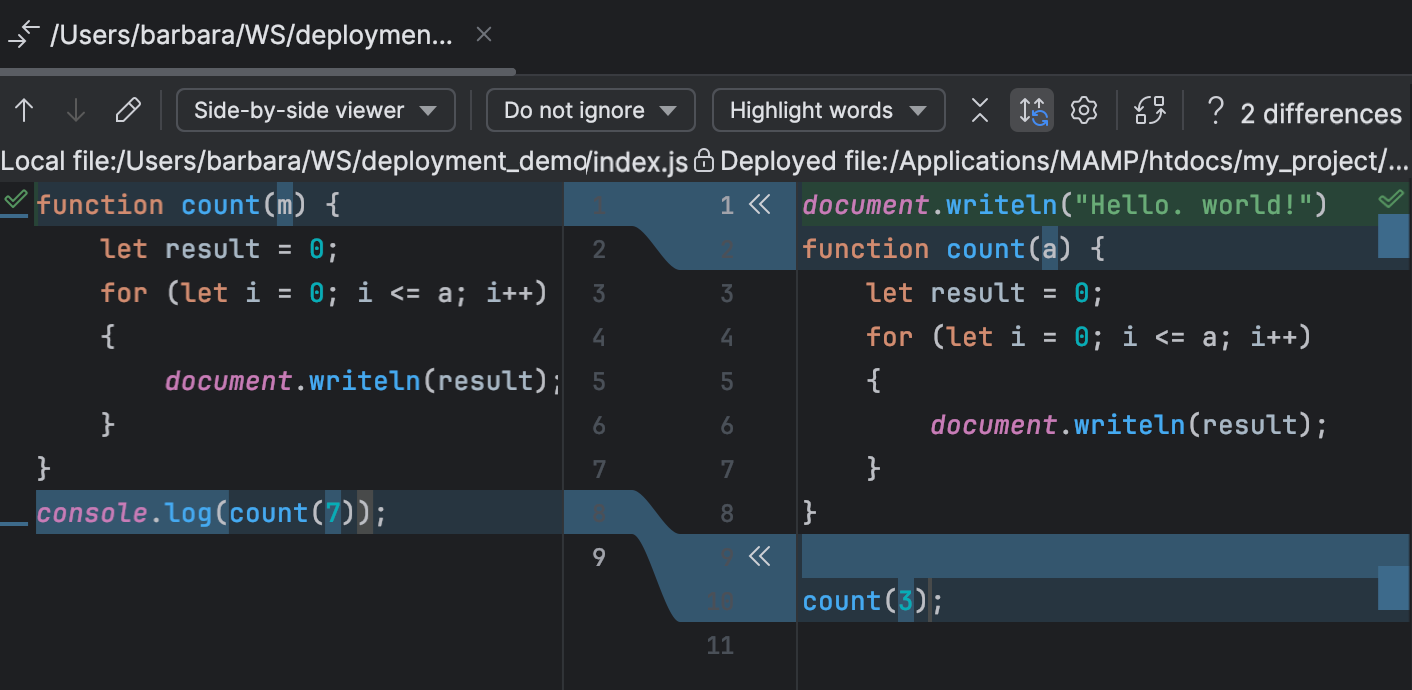Click lower blue marker in right error stripe
The image size is (1412, 690).
coord(1393,587)
